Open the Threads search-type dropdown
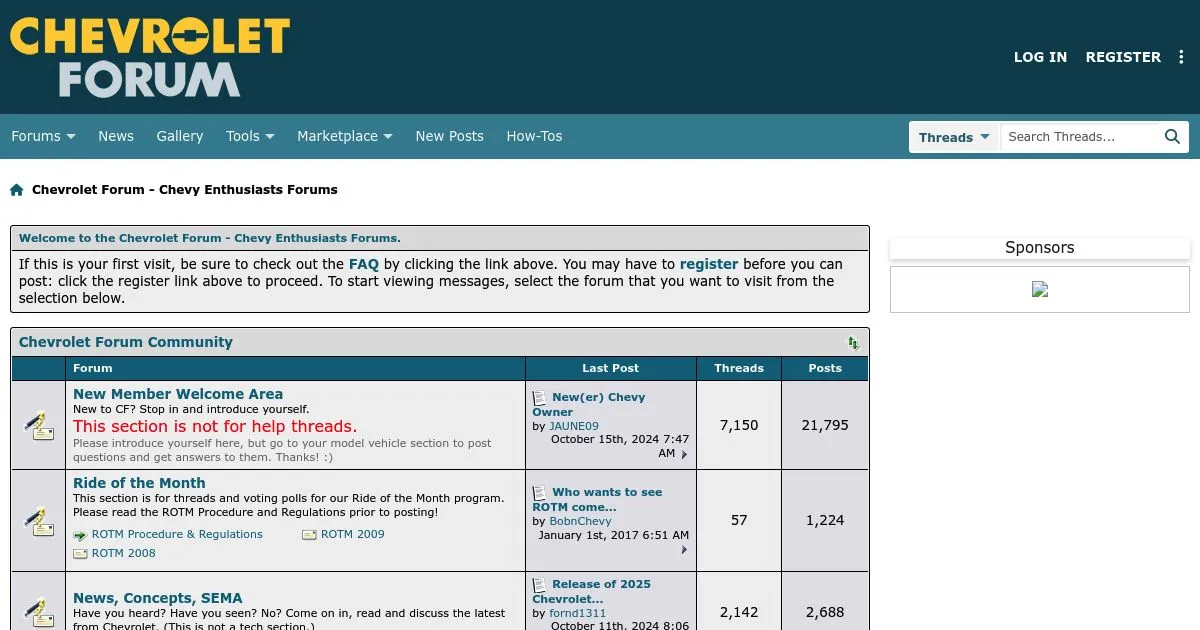 (x=954, y=137)
